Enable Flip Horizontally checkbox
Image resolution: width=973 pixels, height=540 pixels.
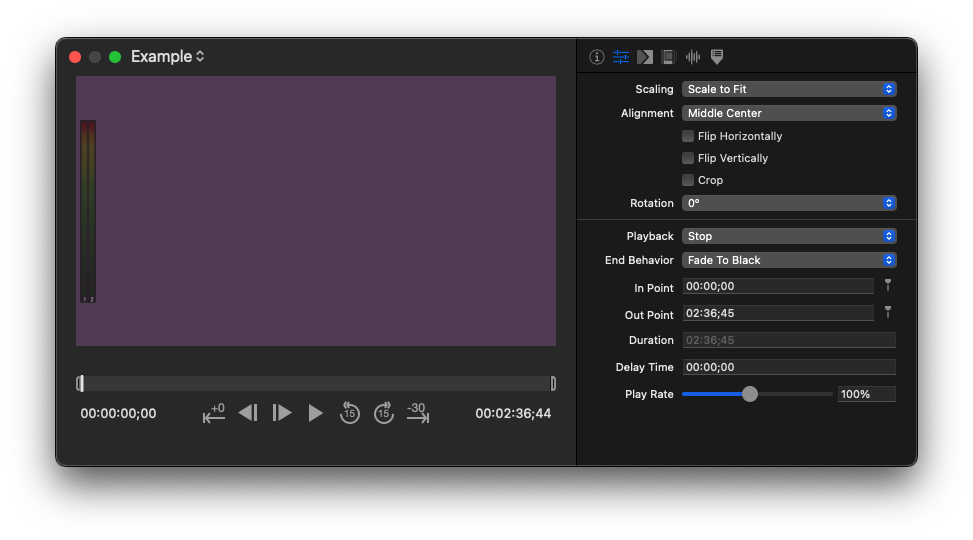(688, 136)
